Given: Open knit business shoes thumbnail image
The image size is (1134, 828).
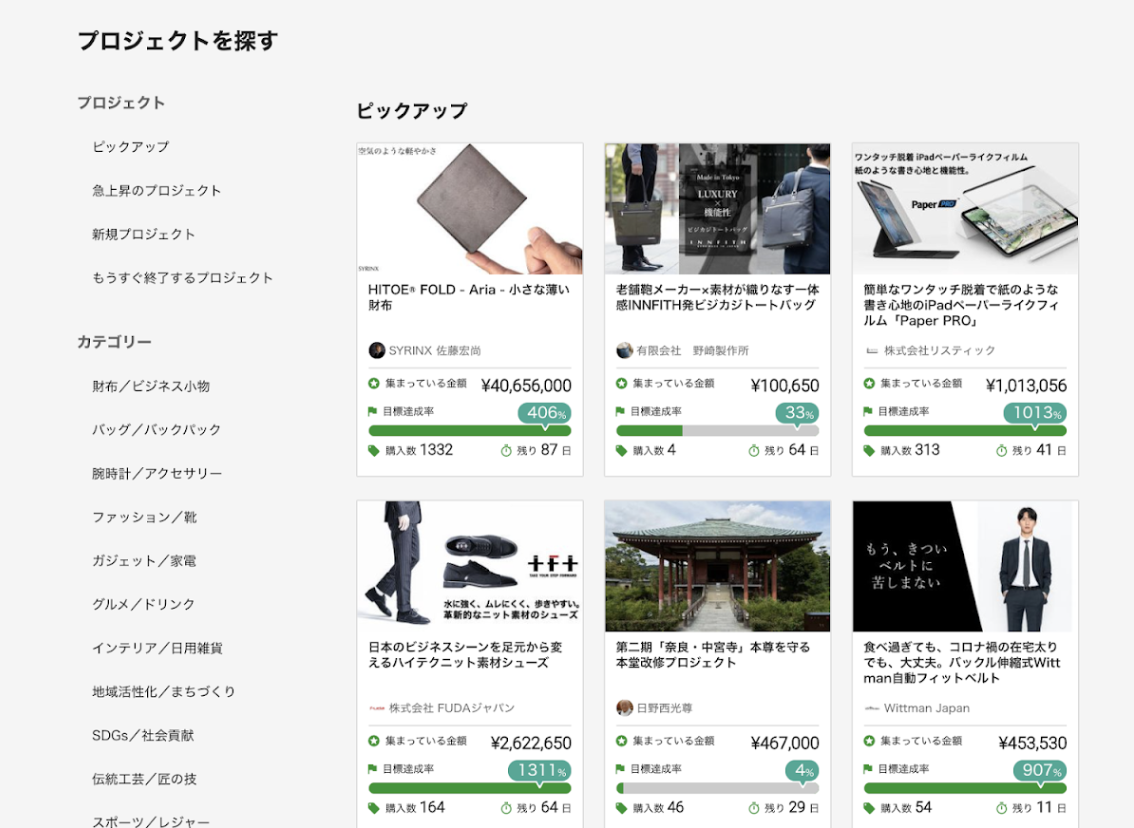Looking at the screenshot, I should (470, 566).
